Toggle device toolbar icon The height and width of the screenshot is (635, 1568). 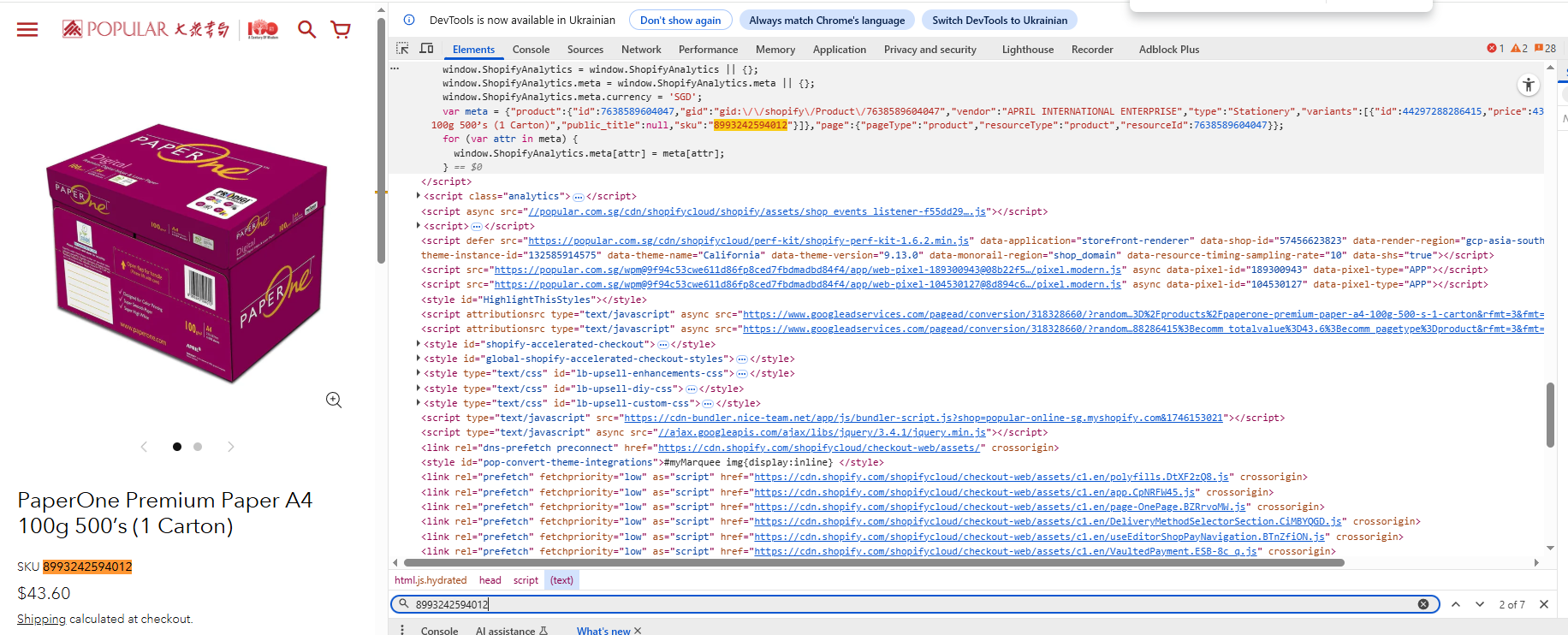pos(426,49)
